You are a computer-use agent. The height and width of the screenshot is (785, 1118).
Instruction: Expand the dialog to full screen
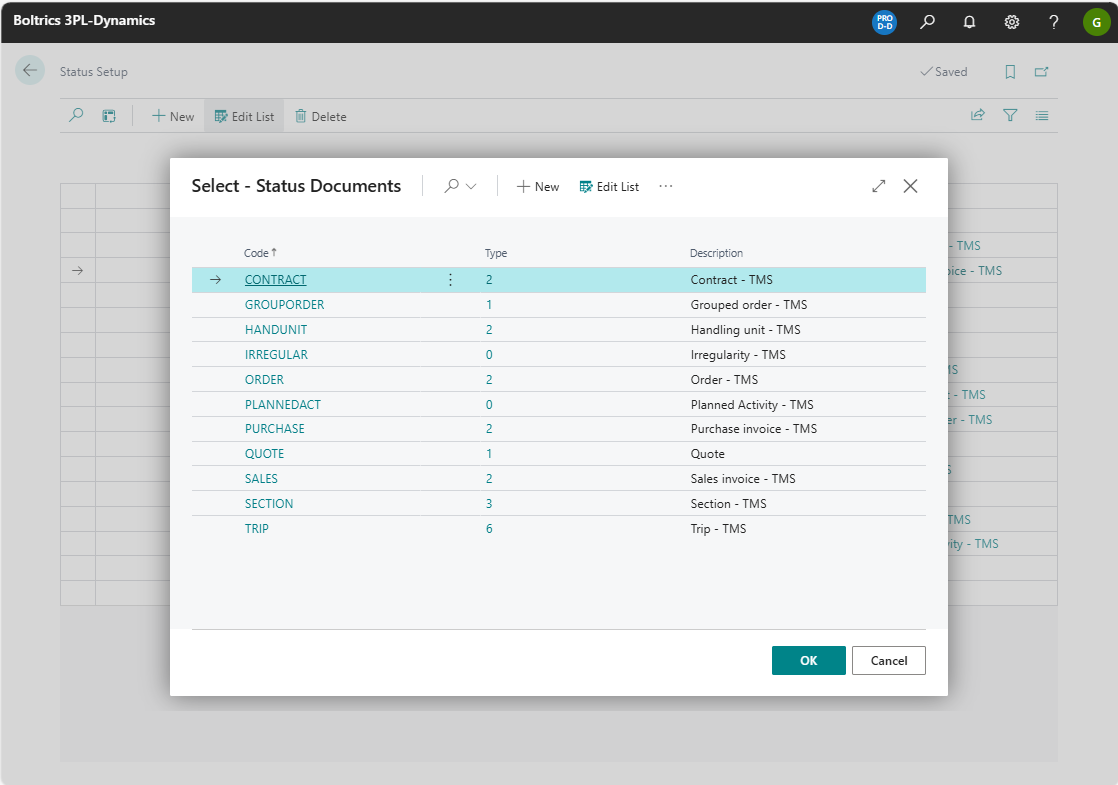click(x=878, y=185)
